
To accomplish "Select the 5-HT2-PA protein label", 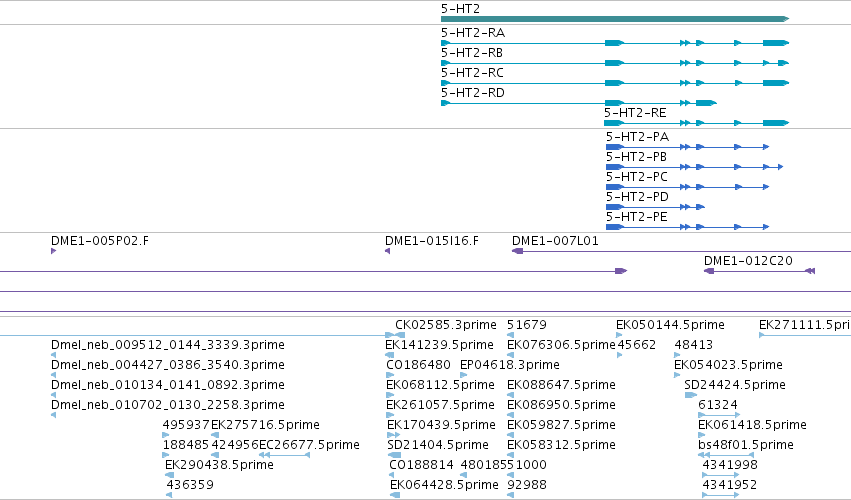I will coord(637,137).
